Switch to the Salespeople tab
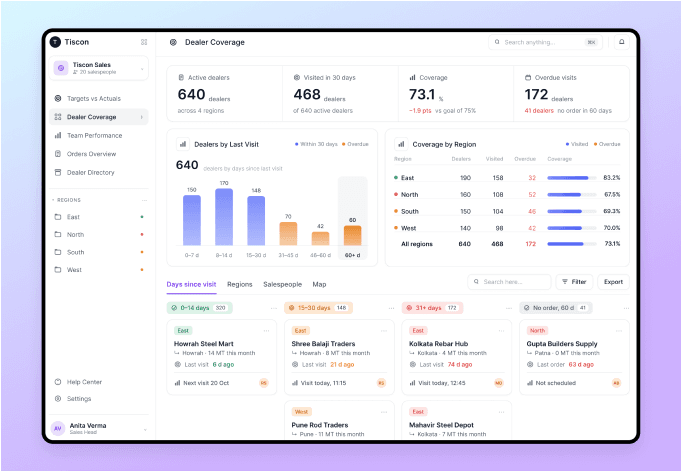Viewport: 682px width, 472px height. (x=282, y=284)
